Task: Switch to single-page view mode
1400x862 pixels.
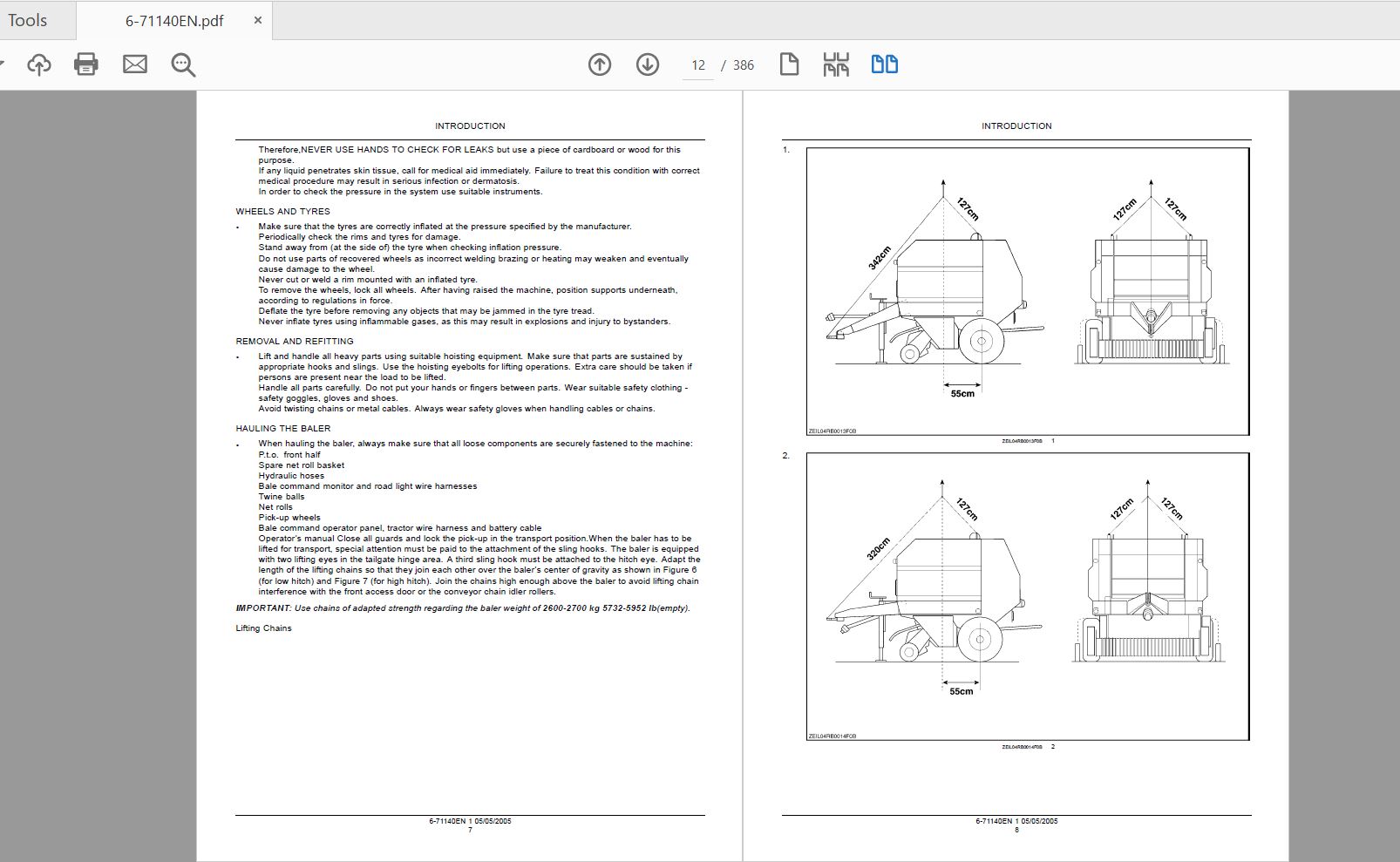Action: pyautogui.click(x=788, y=64)
